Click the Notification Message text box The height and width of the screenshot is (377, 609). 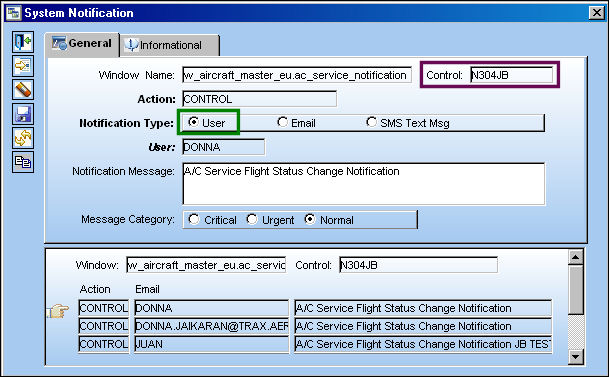click(x=364, y=184)
